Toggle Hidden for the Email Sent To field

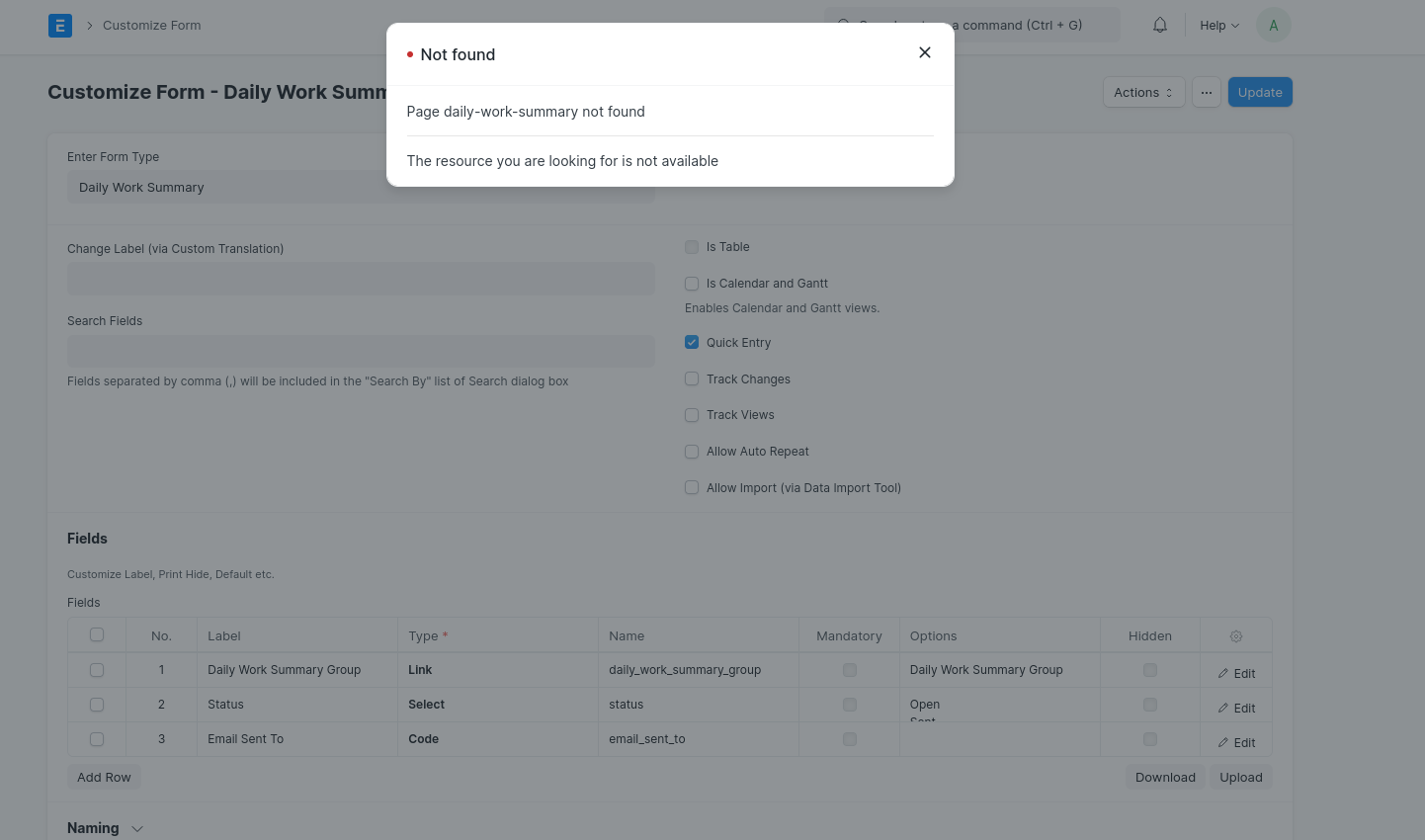[x=1150, y=739]
